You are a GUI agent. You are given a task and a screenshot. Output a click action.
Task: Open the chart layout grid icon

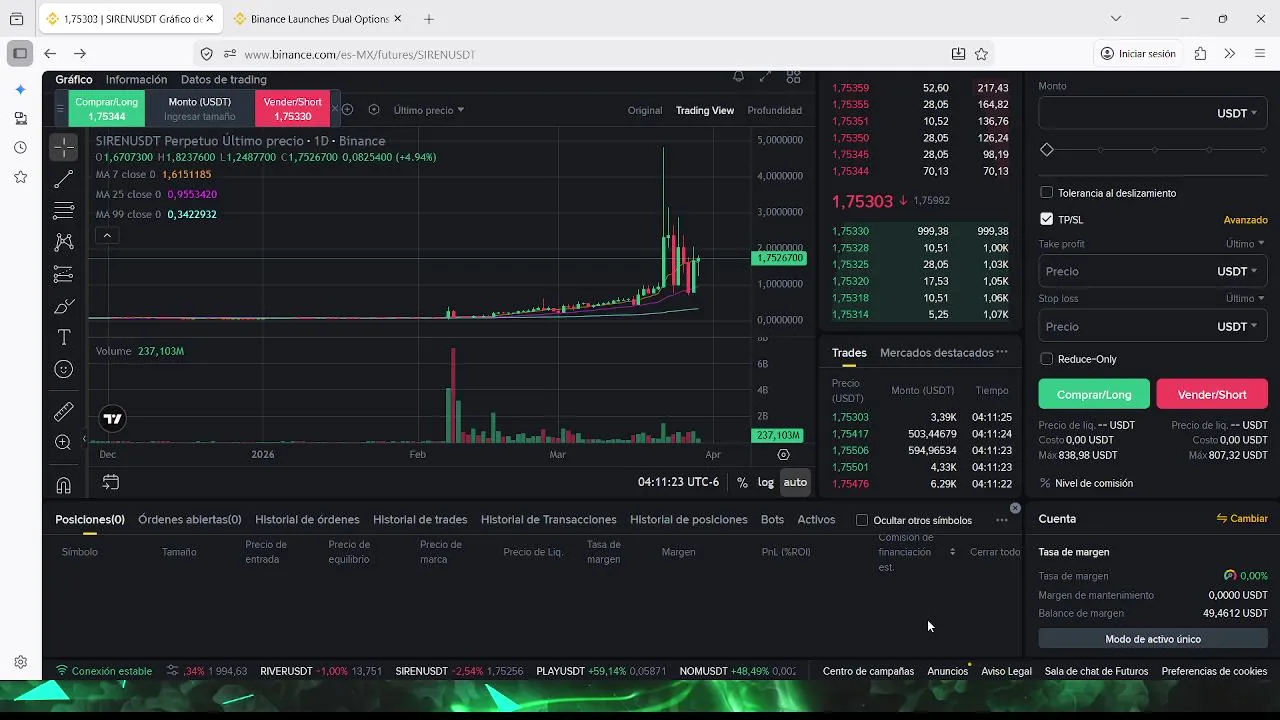[x=793, y=76]
